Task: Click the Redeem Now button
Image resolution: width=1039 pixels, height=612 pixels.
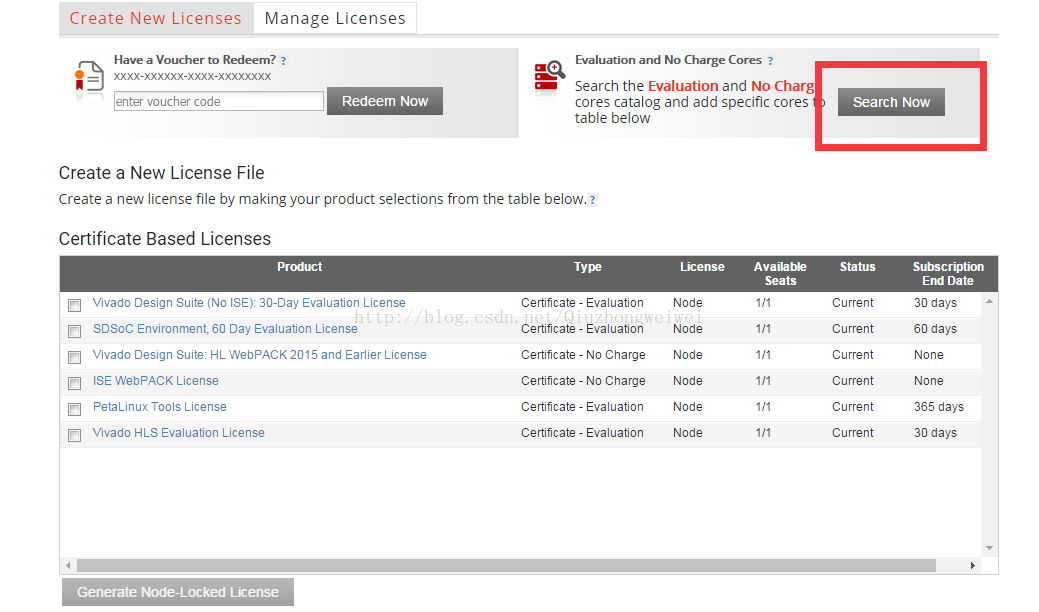Action: 385,101
